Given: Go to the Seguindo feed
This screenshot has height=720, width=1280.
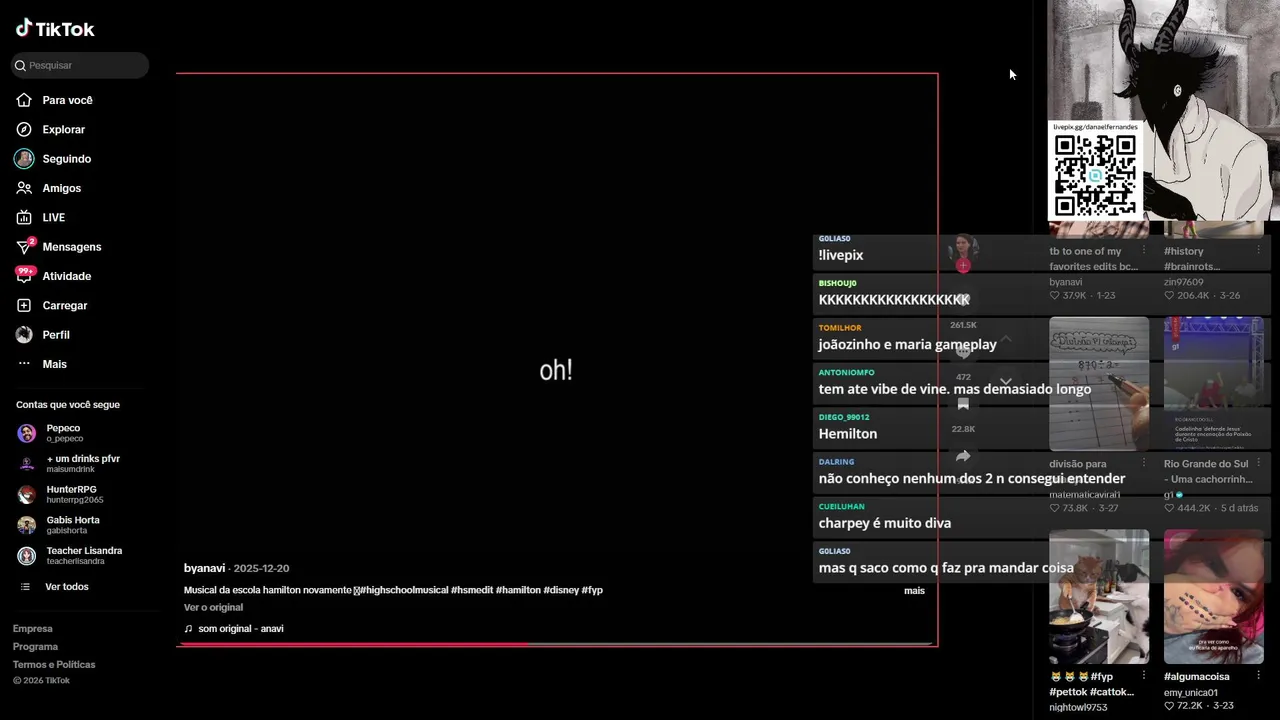Looking at the screenshot, I should [x=67, y=159].
